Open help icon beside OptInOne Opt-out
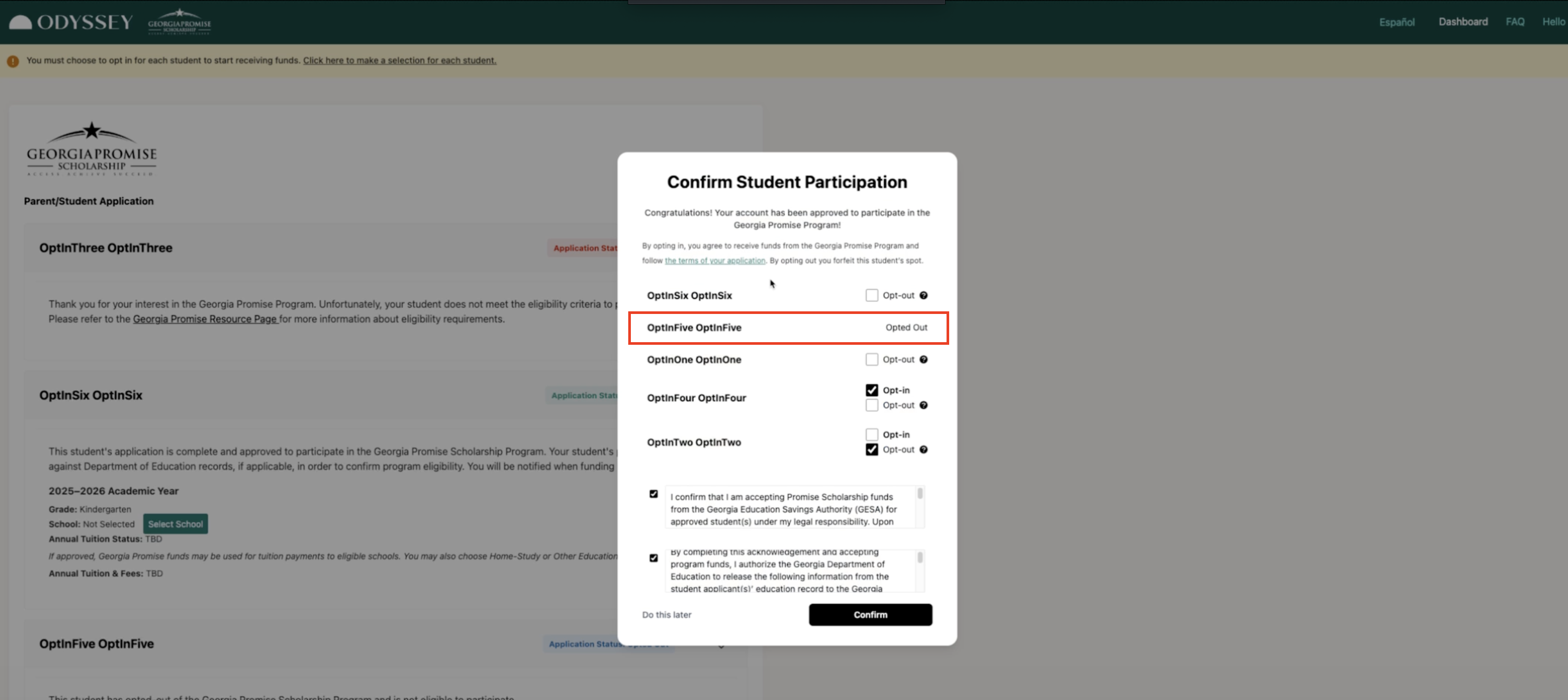1568x700 pixels. pyautogui.click(x=924, y=359)
